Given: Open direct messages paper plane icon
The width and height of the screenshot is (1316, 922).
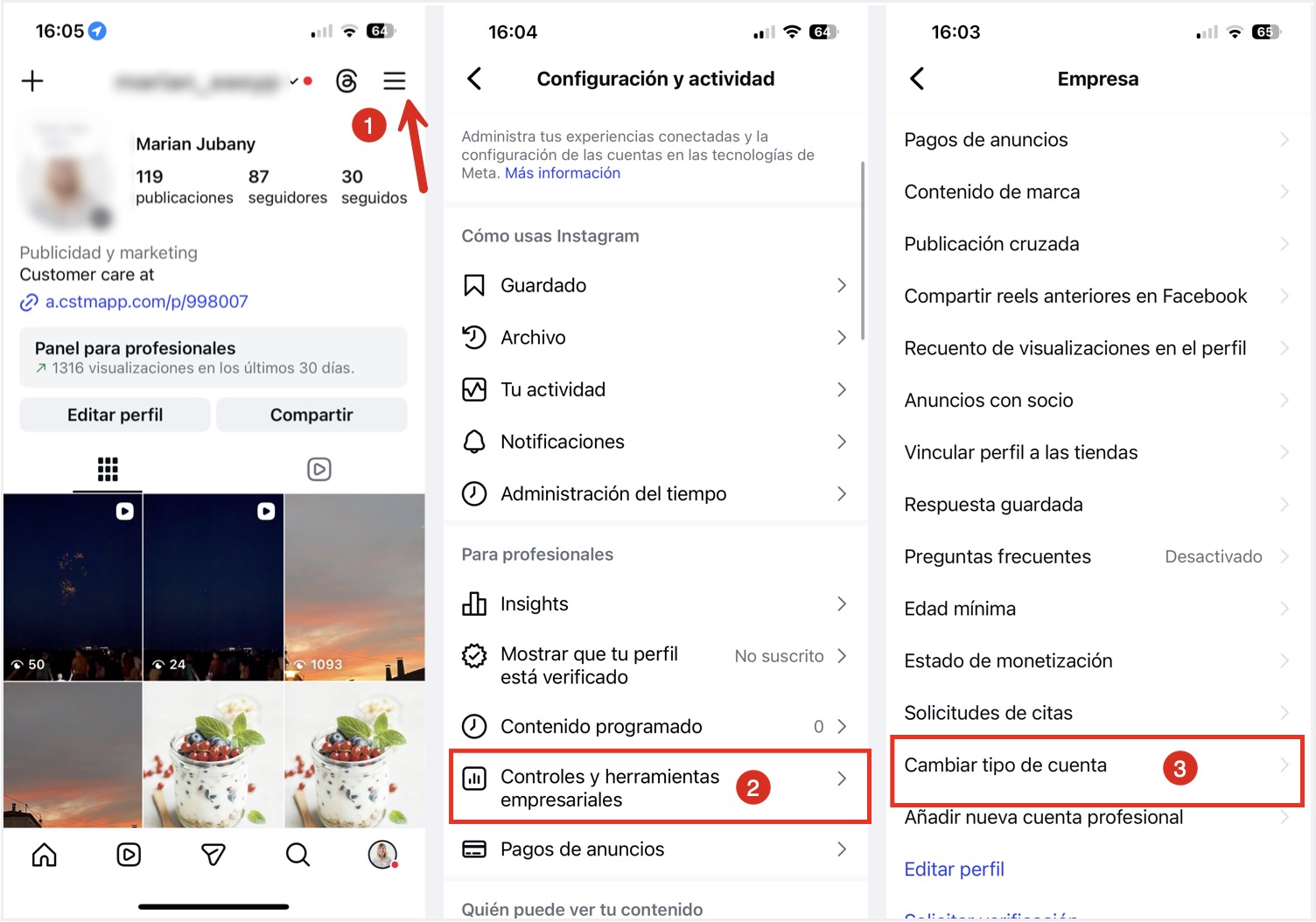Looking at the screenshot, I should pos(213,855).
